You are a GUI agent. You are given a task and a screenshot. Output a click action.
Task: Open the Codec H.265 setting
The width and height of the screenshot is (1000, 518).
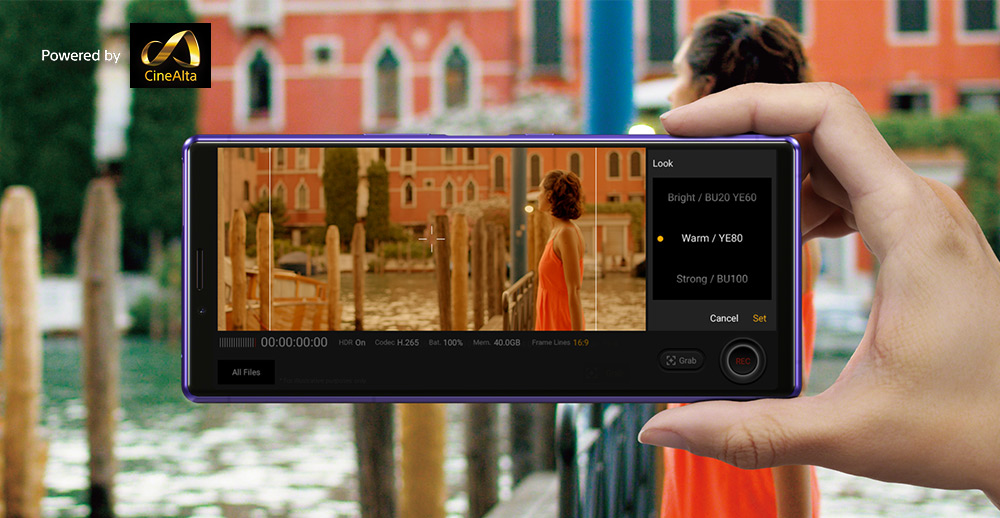pyautogui.click(x=397, y=343)
